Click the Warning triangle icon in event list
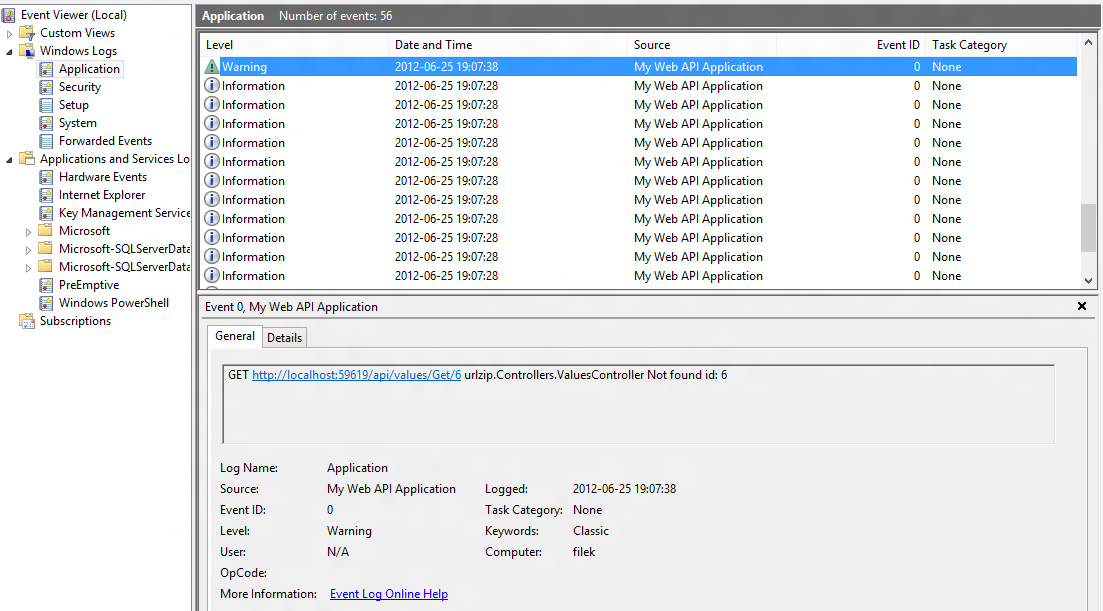Screen dimensions: 1103x611 tap(212, 67)
